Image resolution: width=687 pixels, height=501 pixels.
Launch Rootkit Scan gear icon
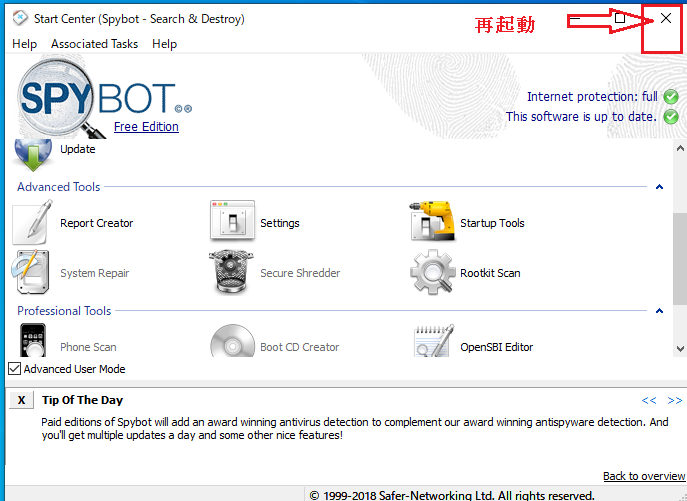tap(432, 272)
